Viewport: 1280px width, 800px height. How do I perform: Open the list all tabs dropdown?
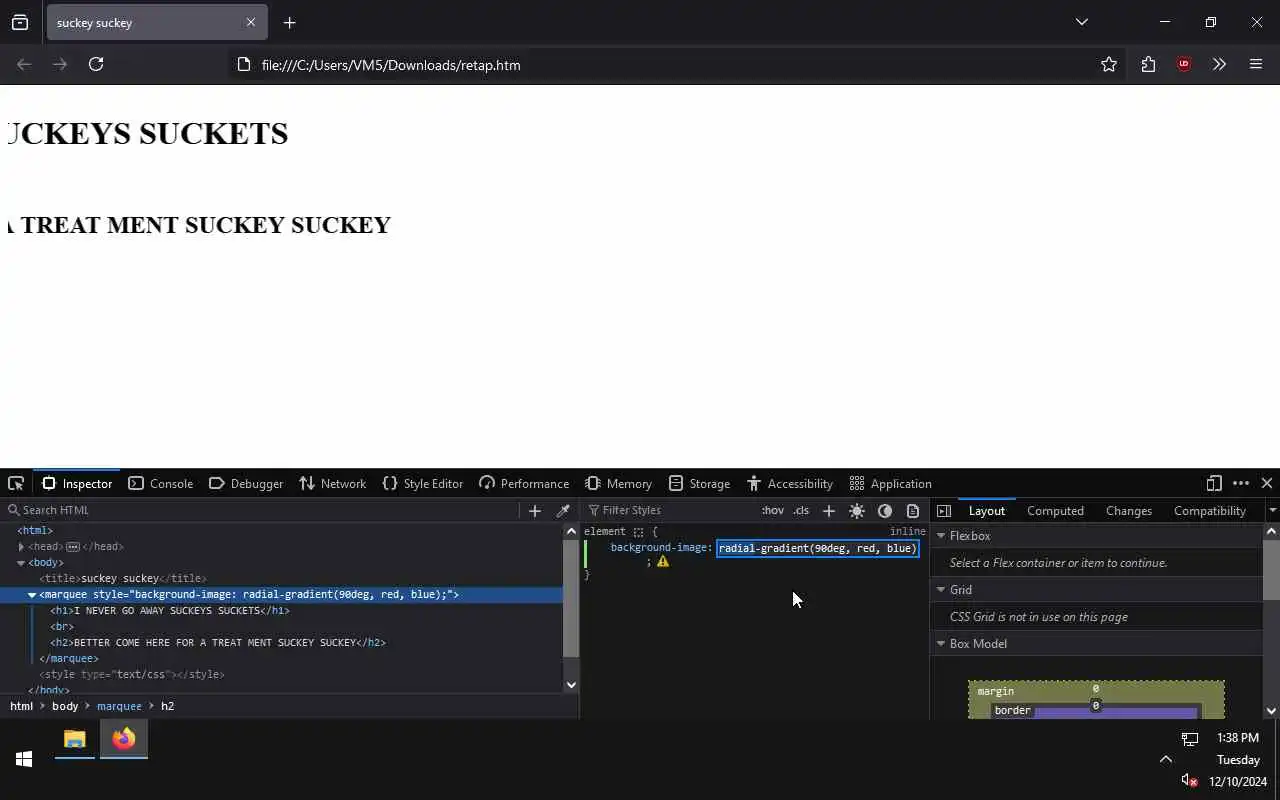pyautogui.click(x=1081, y=22)
